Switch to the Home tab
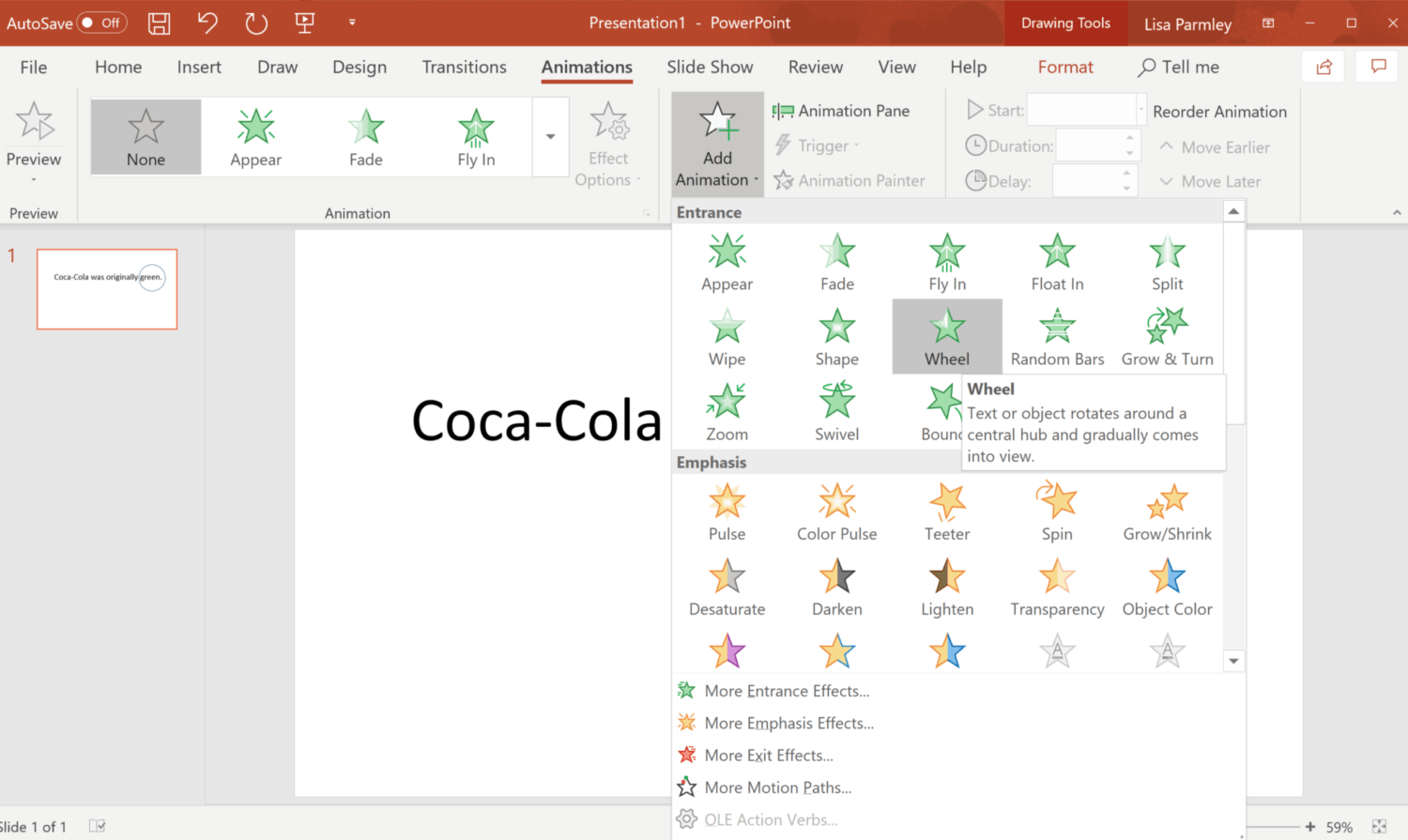1408x840 pixels. (118, 67)
